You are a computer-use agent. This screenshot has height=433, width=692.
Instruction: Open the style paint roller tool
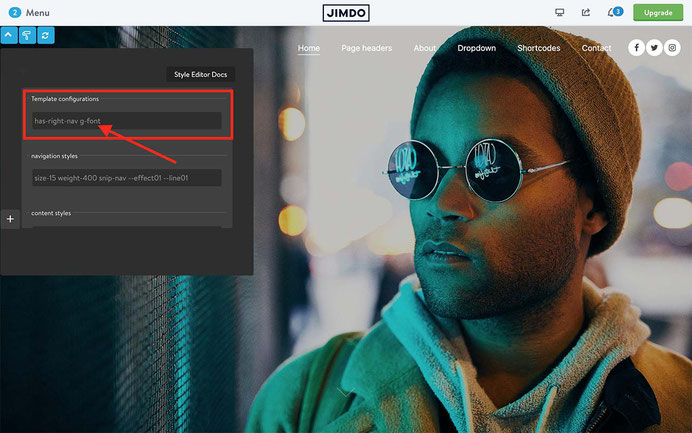[27, 35]
